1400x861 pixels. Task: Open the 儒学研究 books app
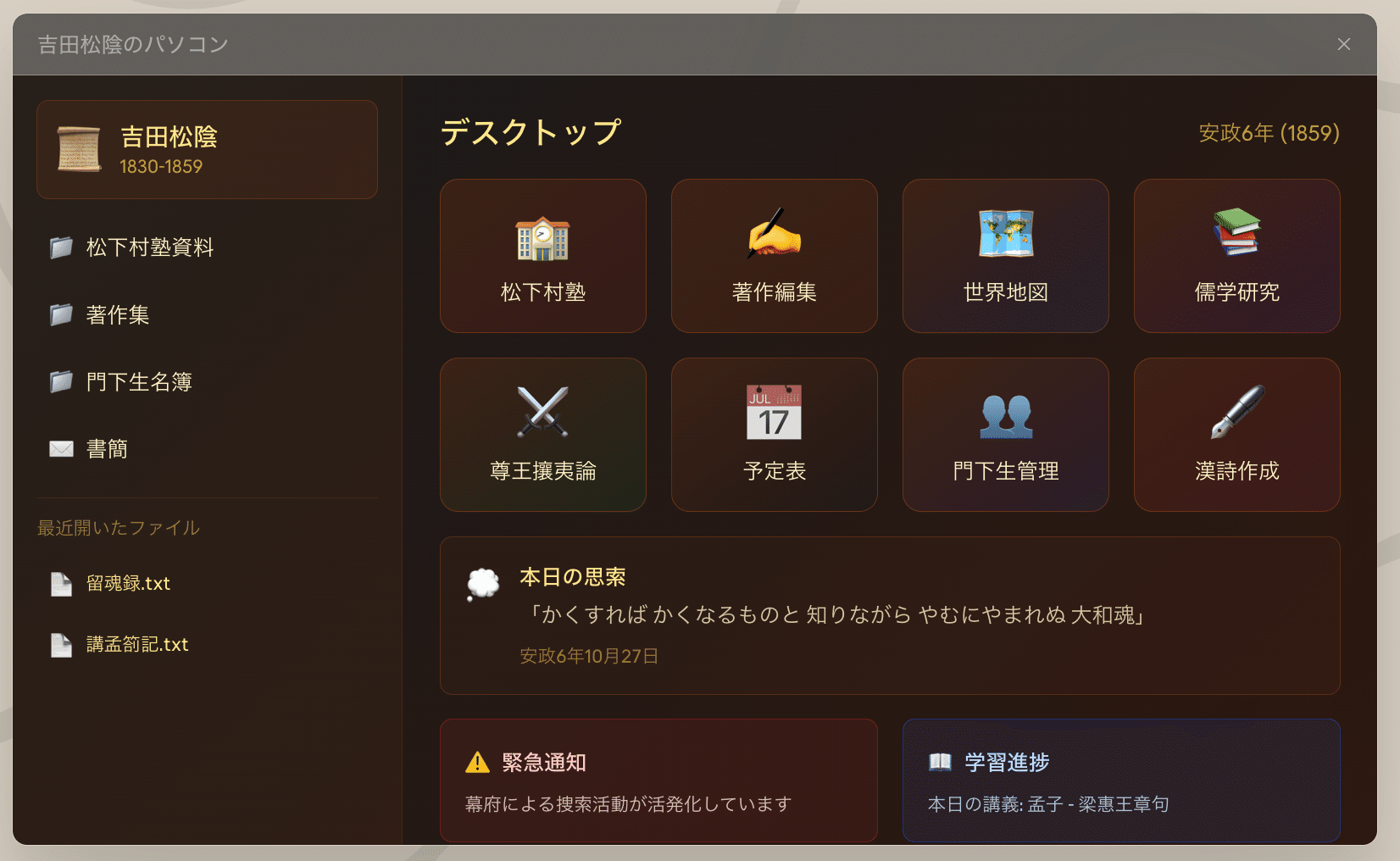point(1237,256)
